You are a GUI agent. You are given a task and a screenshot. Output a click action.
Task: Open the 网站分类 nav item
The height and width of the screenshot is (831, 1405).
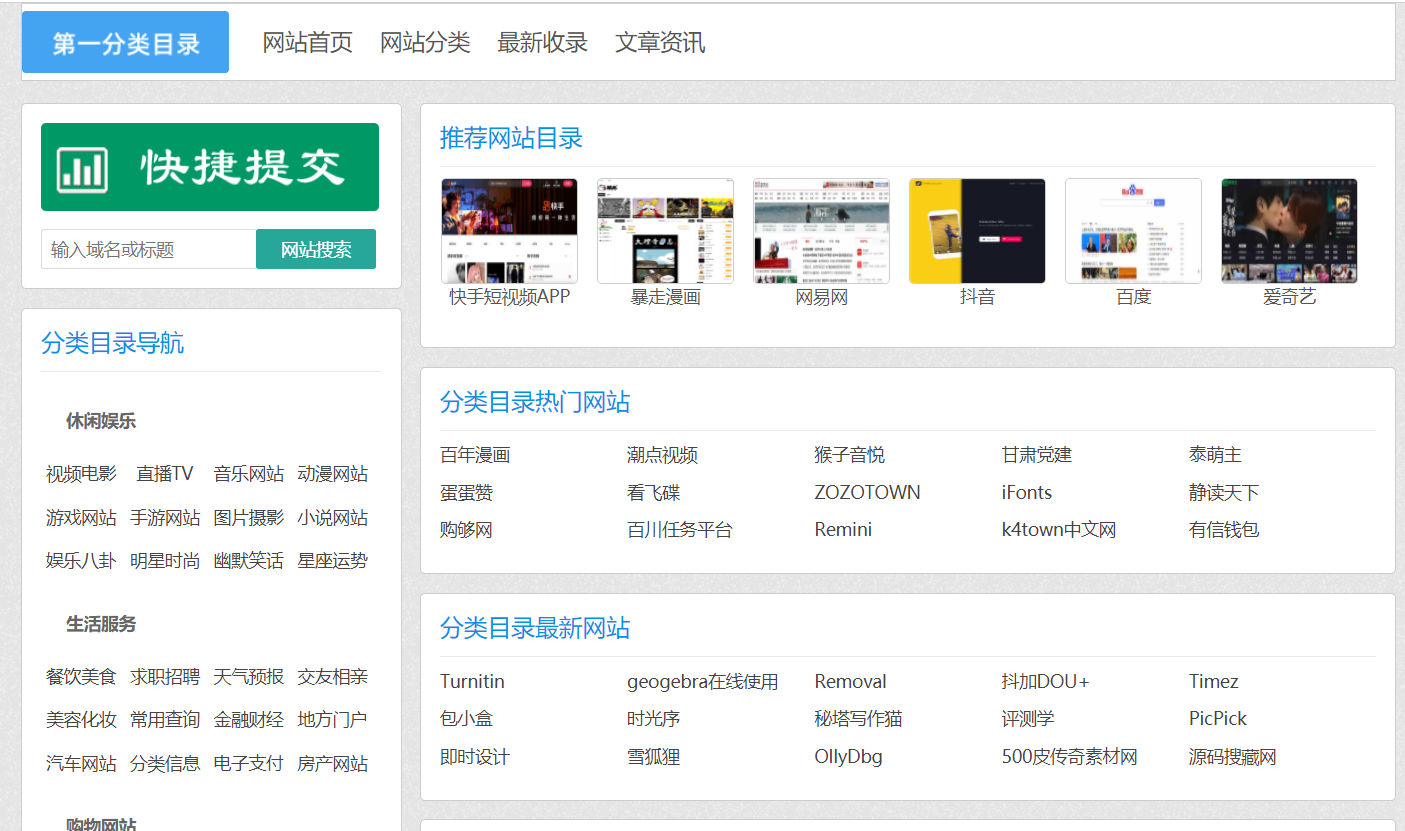point(425,42)
